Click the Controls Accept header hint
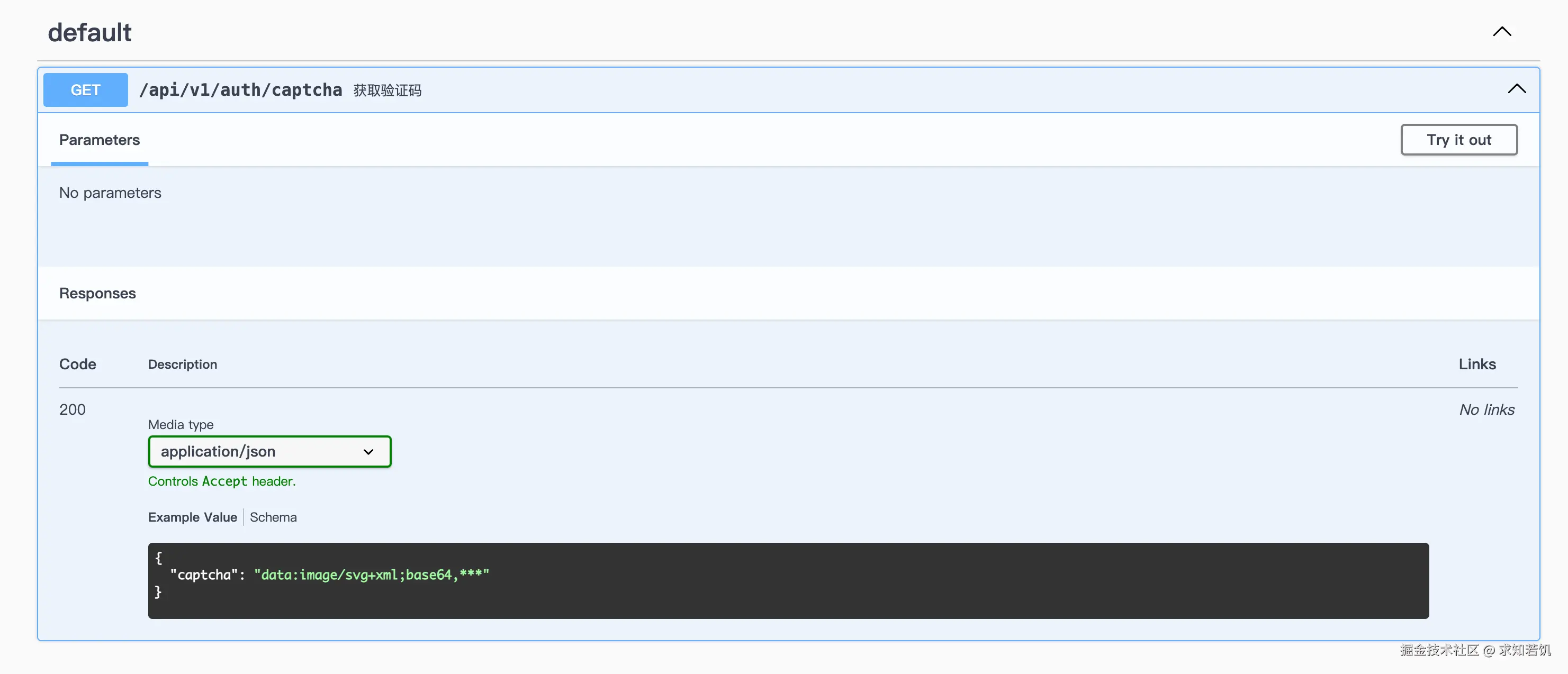This screenshot has width=1568, height=674. [222, 481]
